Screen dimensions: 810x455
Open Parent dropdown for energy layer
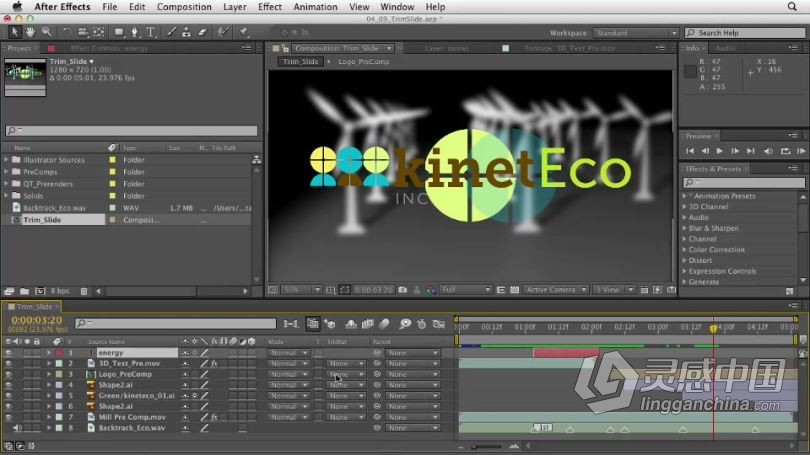coord(413,353)
